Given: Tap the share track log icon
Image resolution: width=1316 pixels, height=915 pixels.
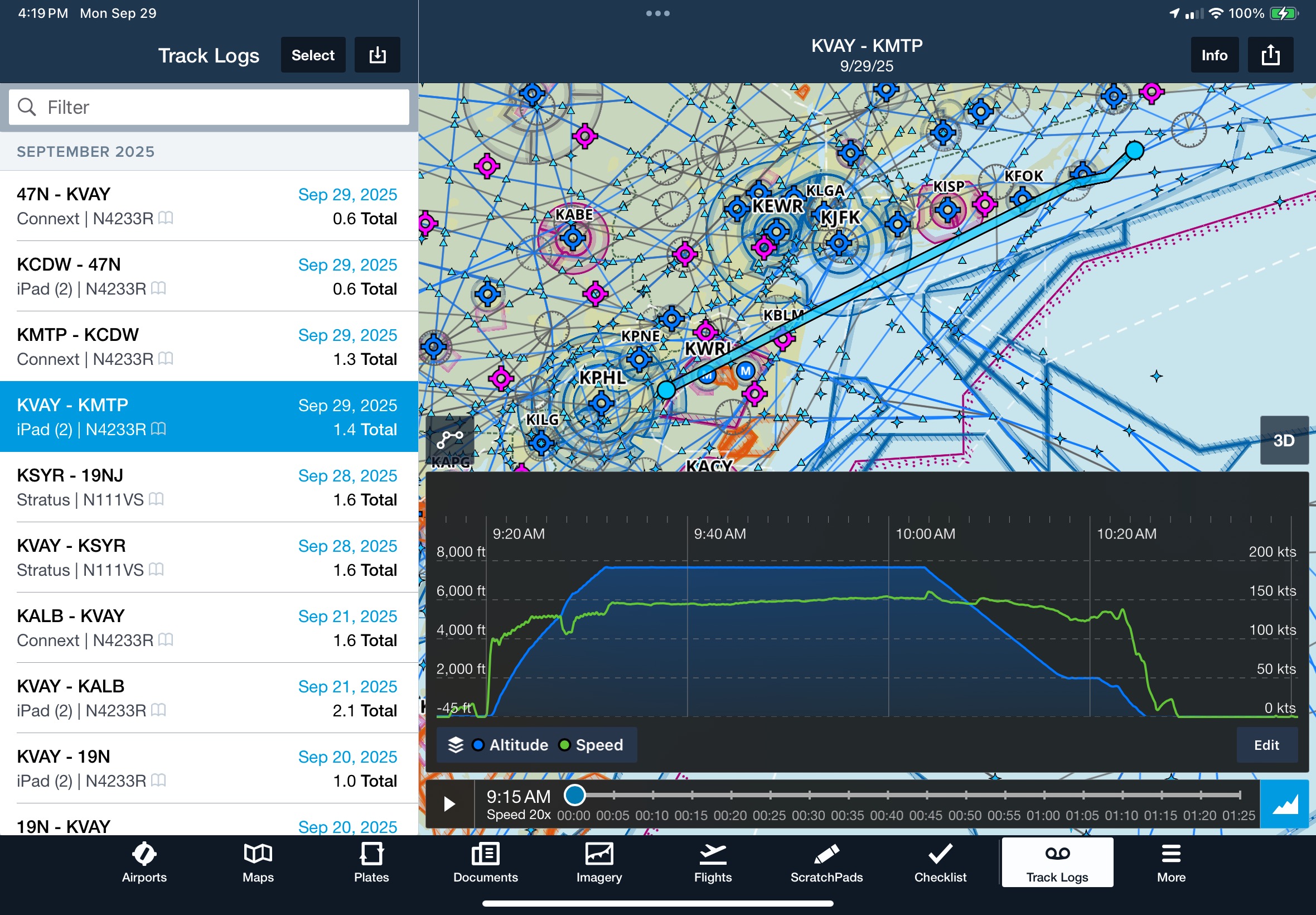Looking at the screenshot, I should pos(1270,55).
